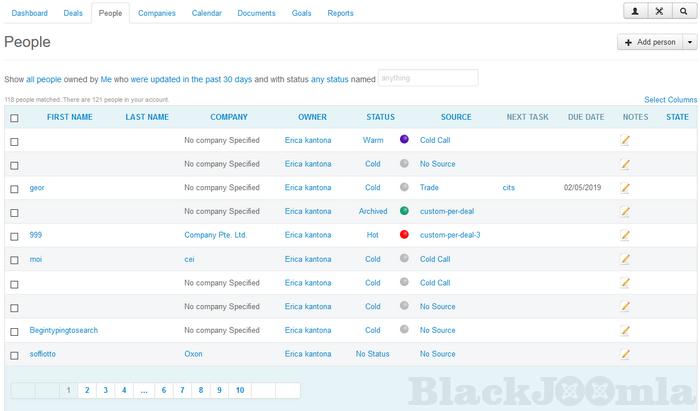700x411 pixels.
Task: Check the checkbox for the 999 row
Action: 14,236
